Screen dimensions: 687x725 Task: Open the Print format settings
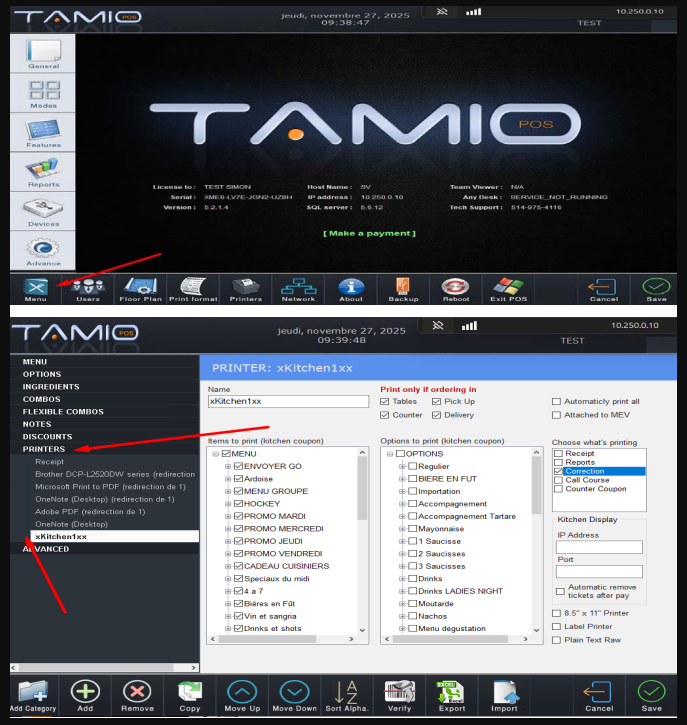tap(193, 289)
